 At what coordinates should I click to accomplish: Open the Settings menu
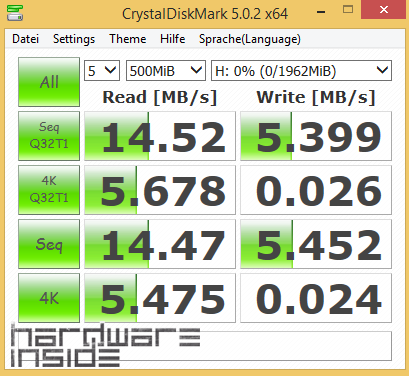[x=74, y=39]
